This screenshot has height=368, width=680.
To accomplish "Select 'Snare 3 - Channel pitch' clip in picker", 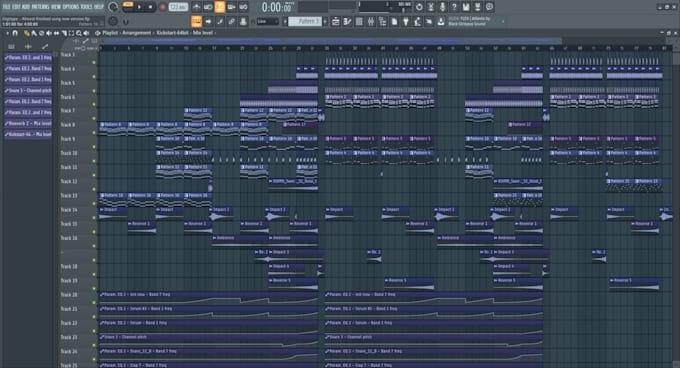I will point(28,91).
